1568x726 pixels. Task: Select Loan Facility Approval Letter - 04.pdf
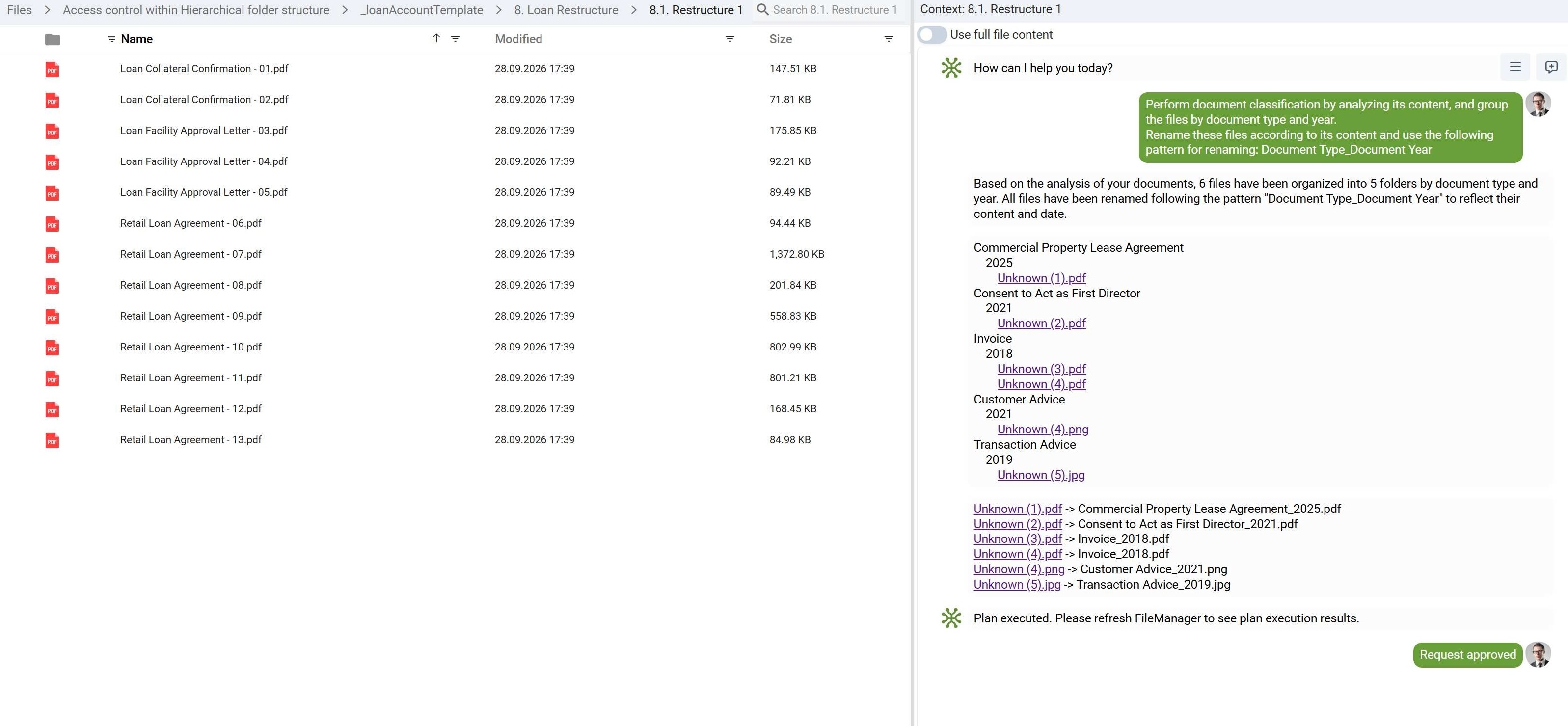click(x=203, y=161)
